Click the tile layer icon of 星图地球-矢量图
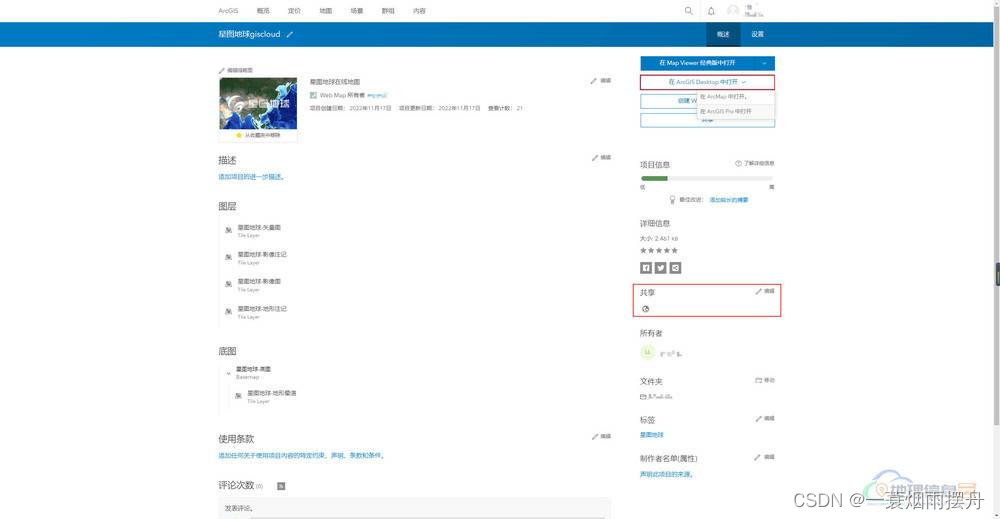This screenshot has height=519, width=1000. 228,230
